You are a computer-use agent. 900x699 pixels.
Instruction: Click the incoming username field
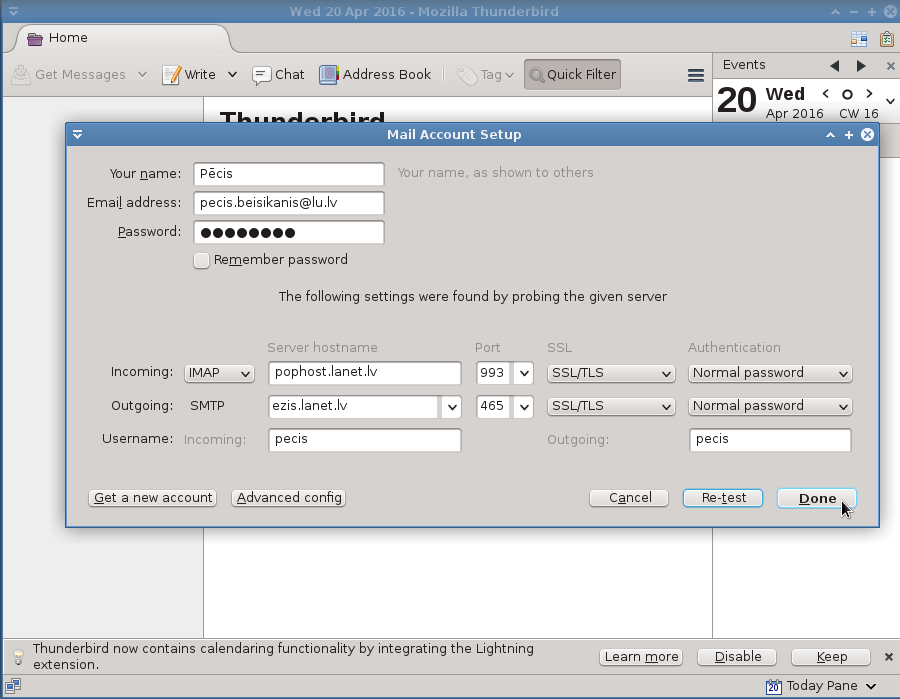pyautogui.click(x=364, y=440)
